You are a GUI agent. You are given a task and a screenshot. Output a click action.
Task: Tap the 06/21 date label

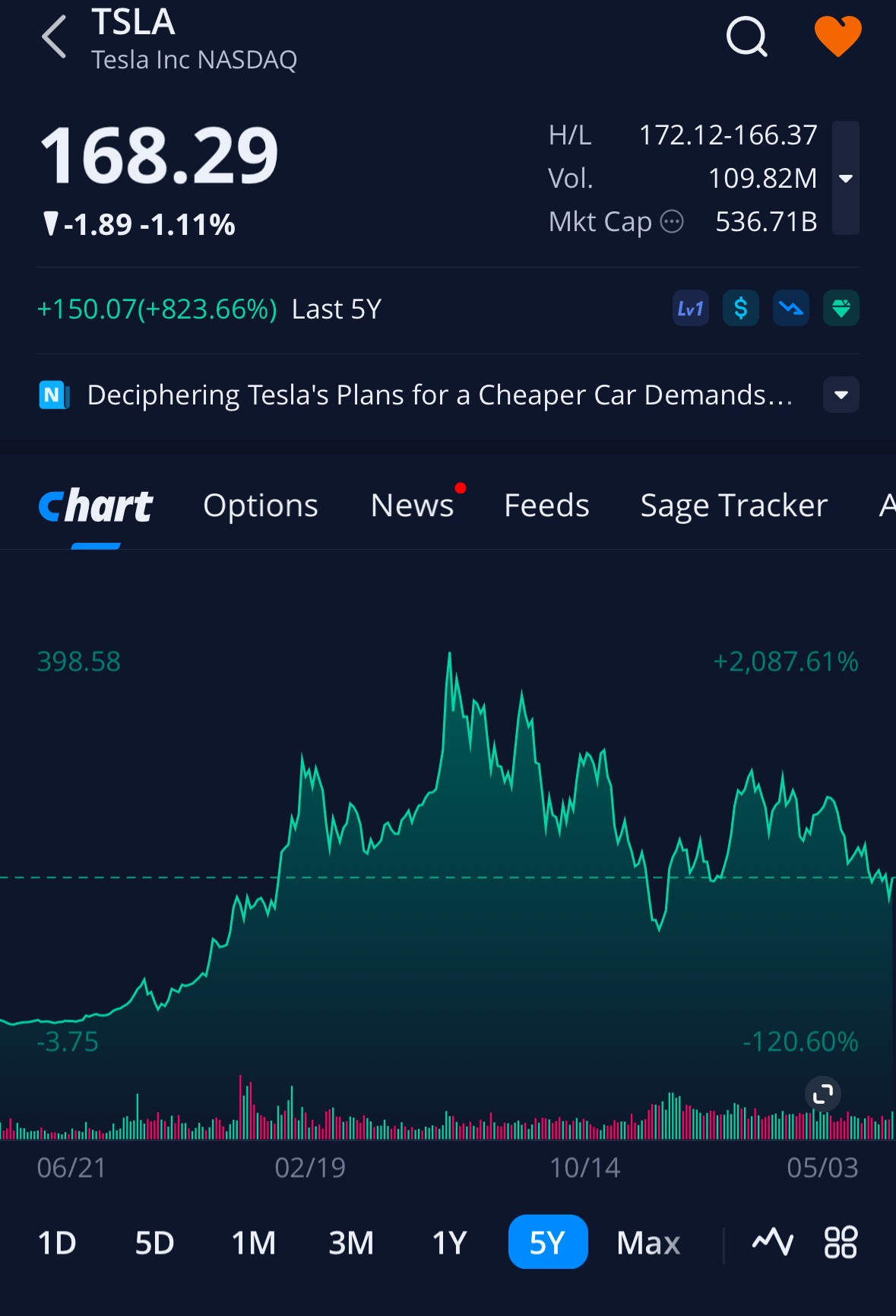(71, 1168)
